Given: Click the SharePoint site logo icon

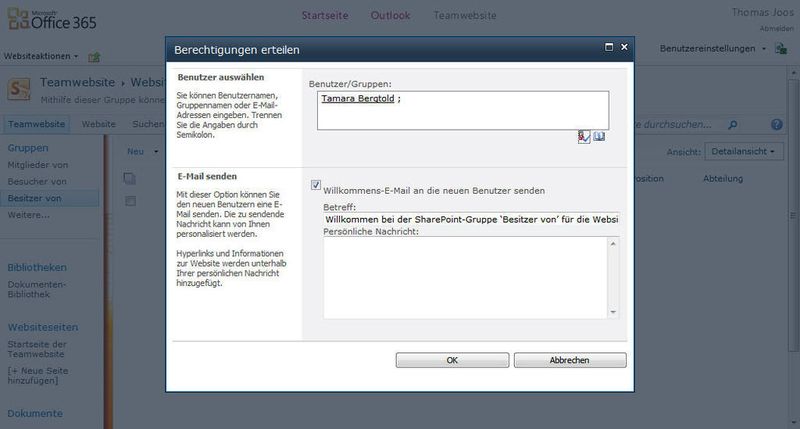Looking at the screenshot, I should click(x=19, y=90).
